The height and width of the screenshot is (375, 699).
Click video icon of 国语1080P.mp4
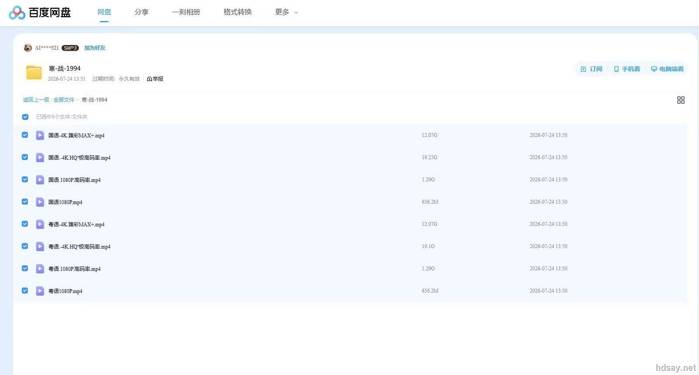(x=40, y=202)
